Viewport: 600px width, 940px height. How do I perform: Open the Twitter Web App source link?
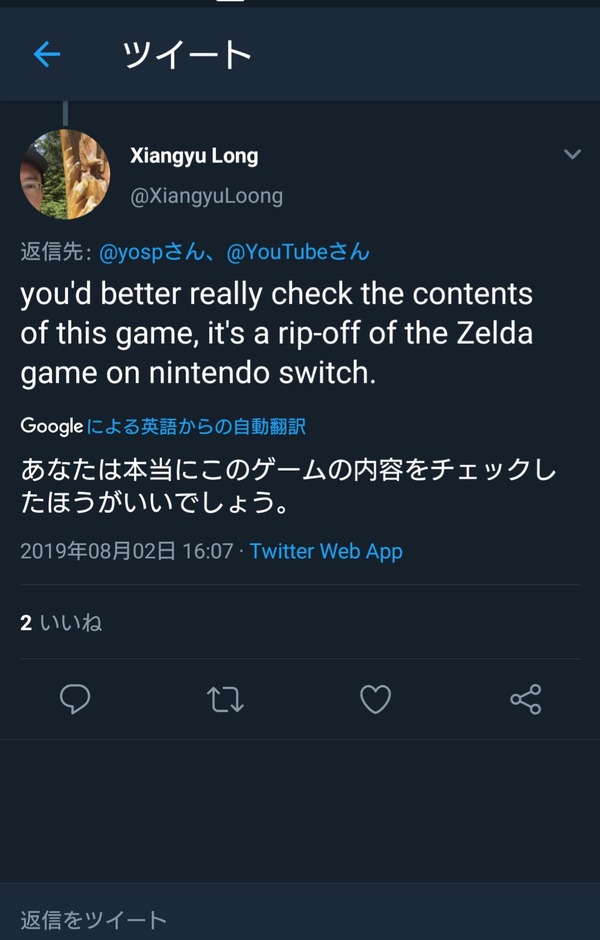coord(326,551)
